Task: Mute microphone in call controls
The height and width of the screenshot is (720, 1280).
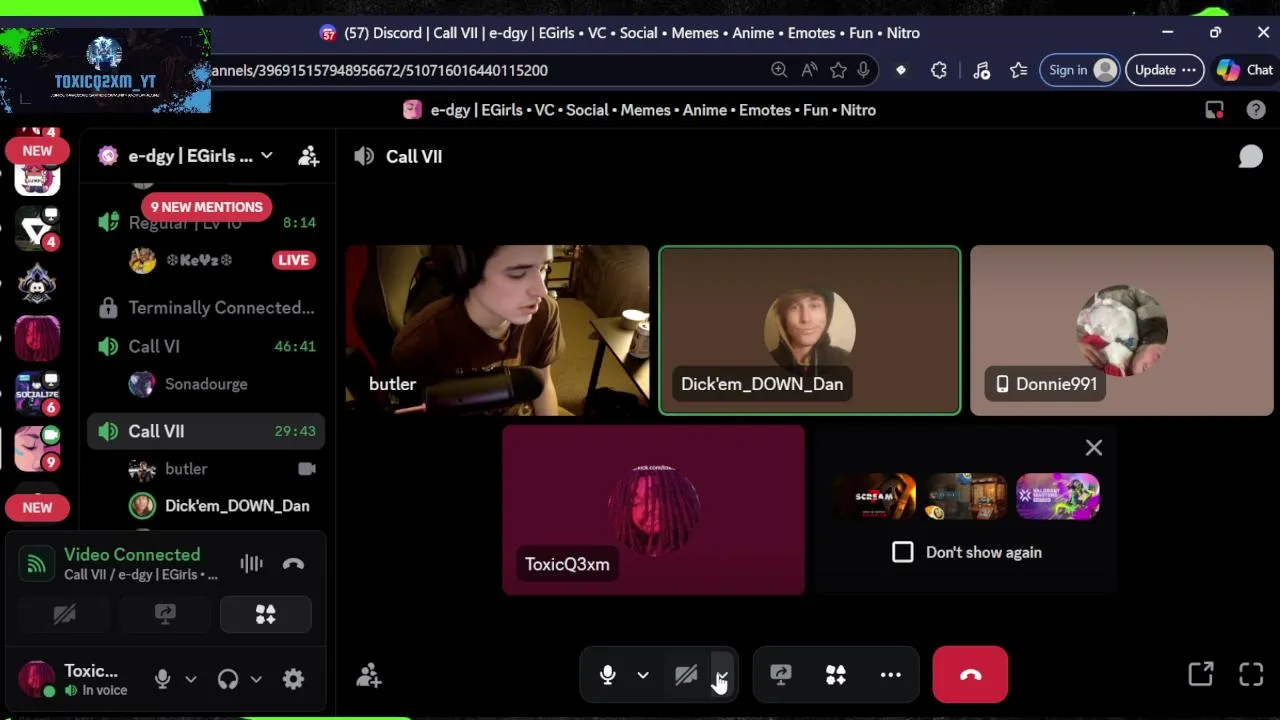Action: [x=607, y=675]
